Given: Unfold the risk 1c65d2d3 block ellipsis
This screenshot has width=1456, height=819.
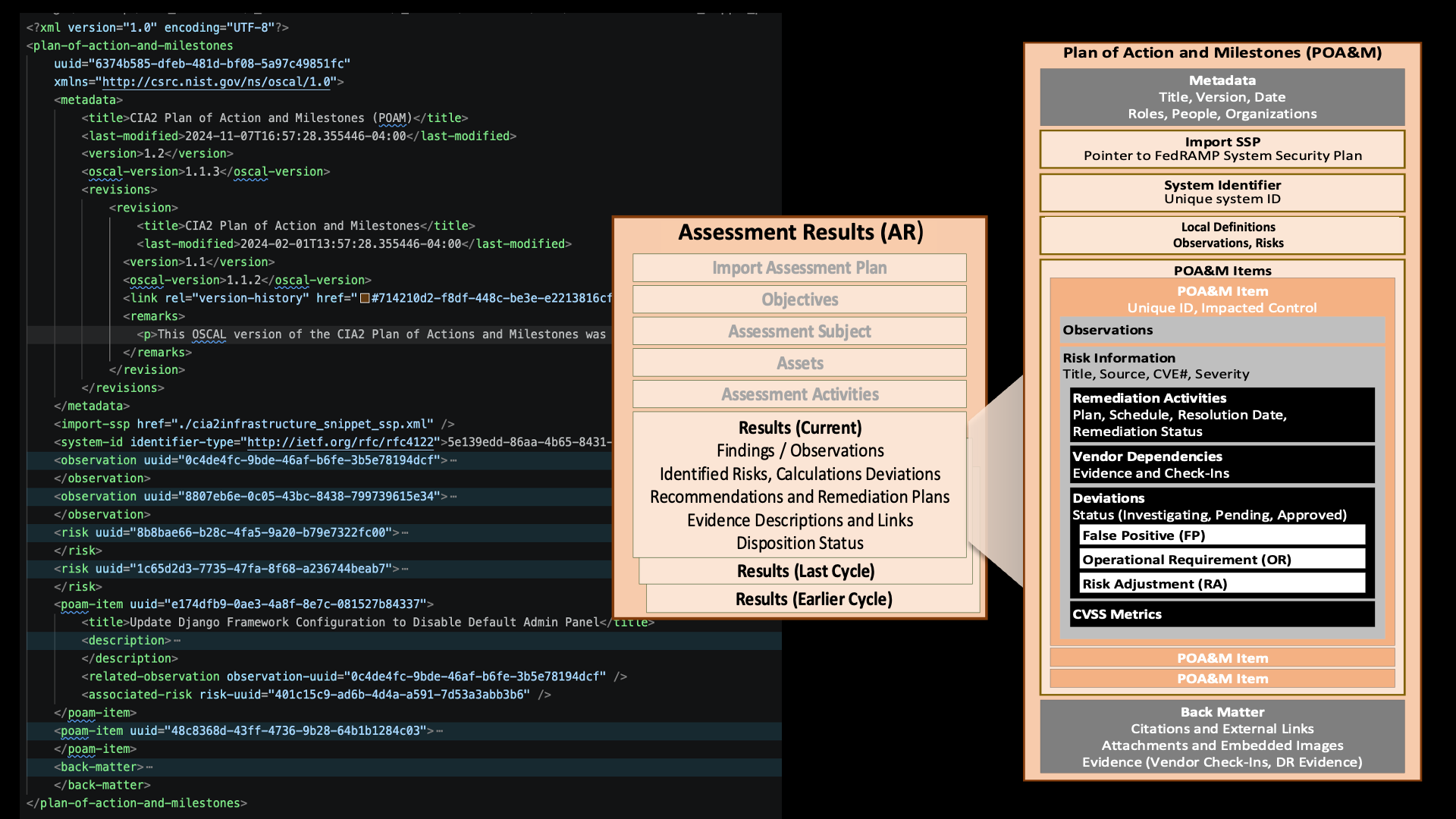Looking at the screenshot, I should (x=405, y=569).
